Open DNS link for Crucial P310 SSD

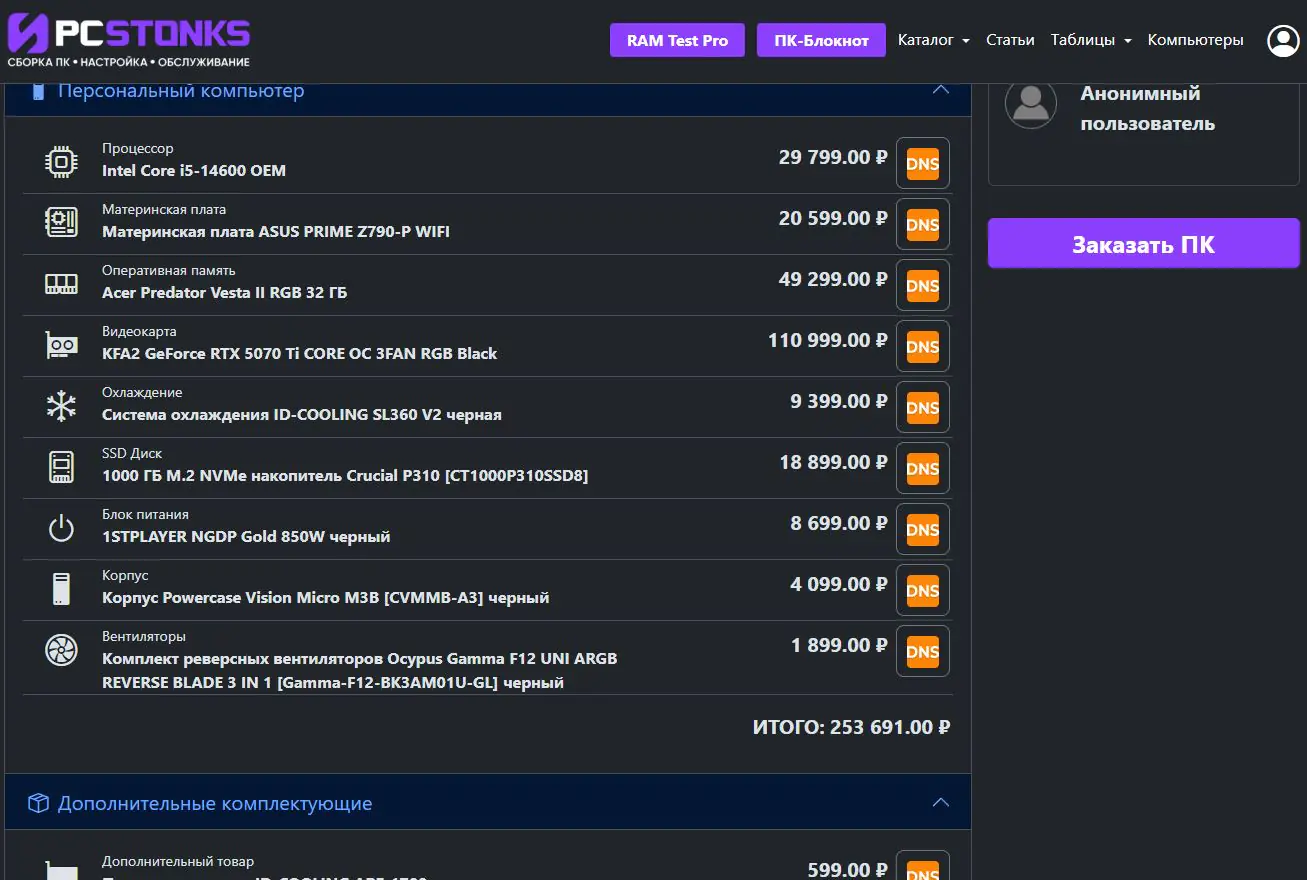tap(923, 469)
